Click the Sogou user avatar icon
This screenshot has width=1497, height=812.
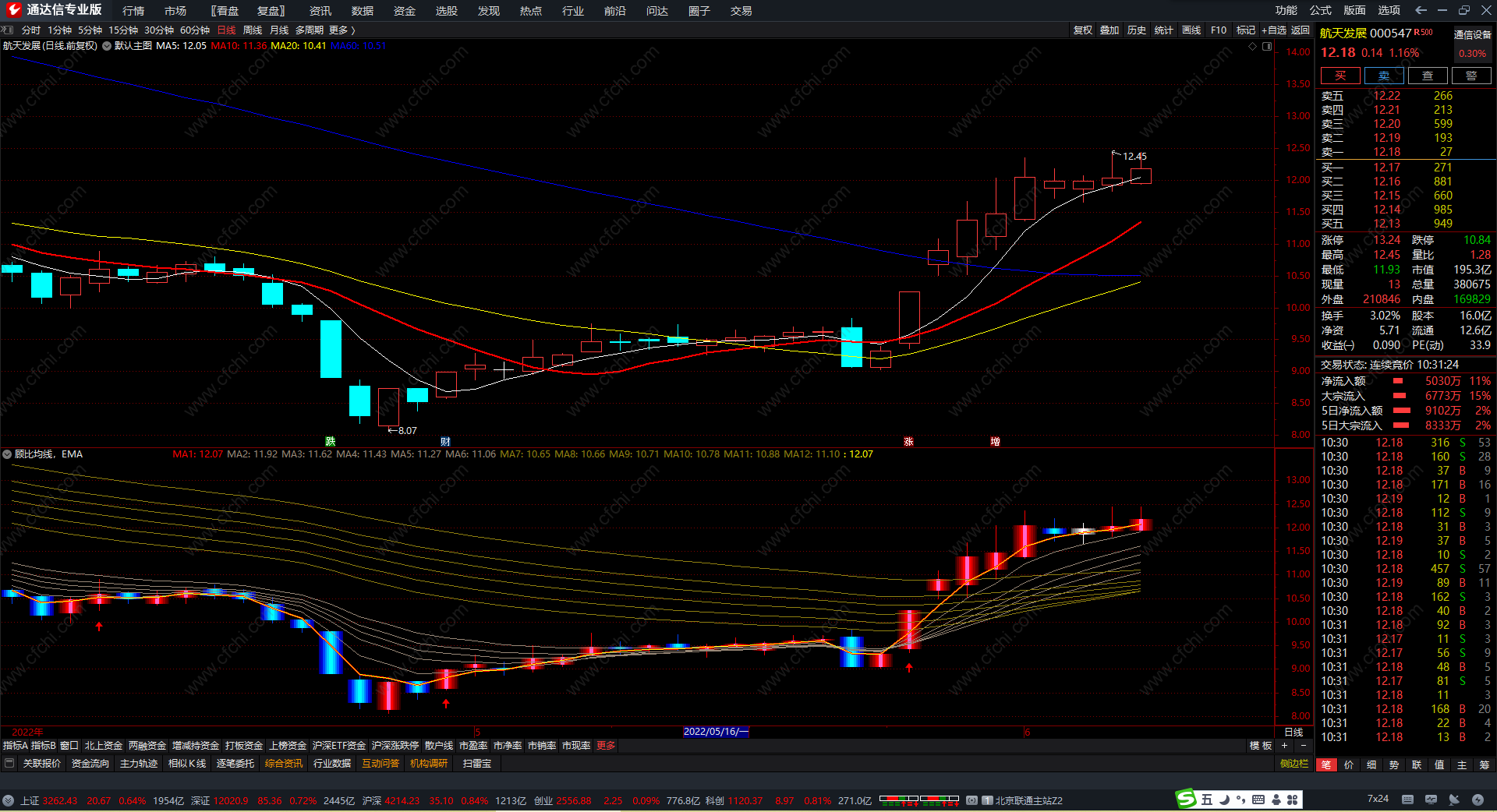[x=1276, y=800]
